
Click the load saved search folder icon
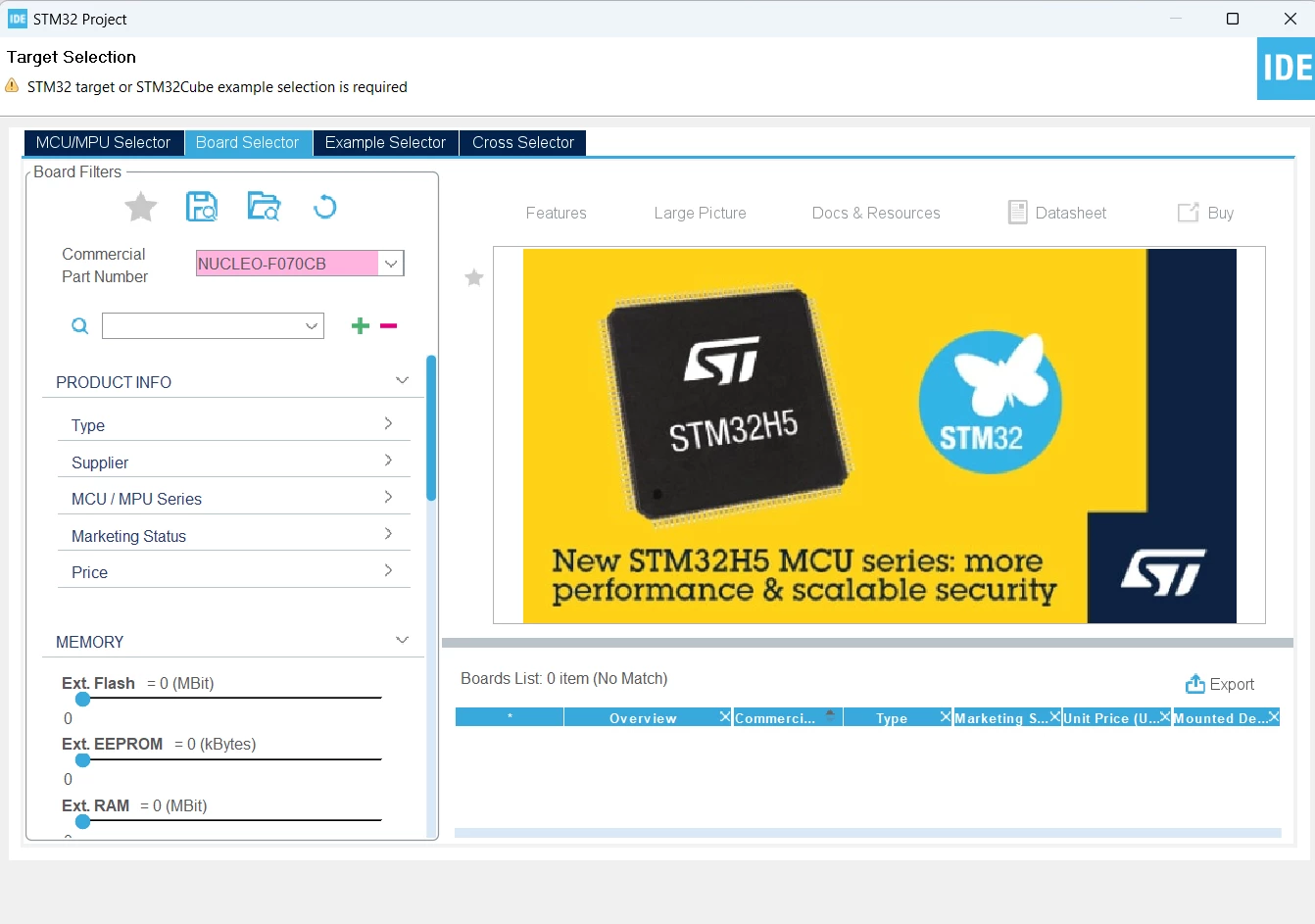coord(264,207)
